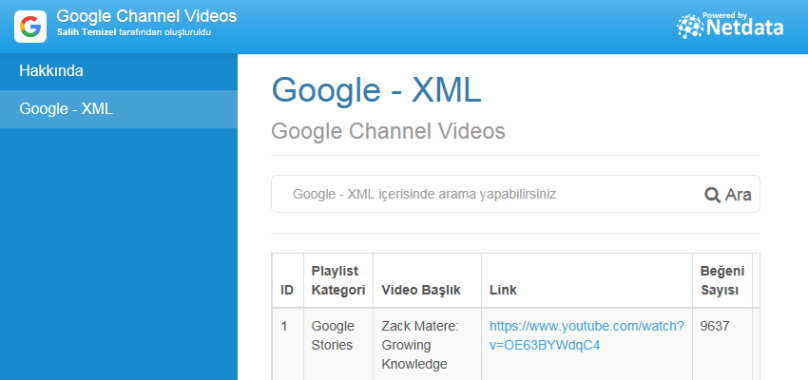Image resolution: width=808 pixels, height=380 pixels.
Task: Click the large Google - XML page heading
Action: 376,90
